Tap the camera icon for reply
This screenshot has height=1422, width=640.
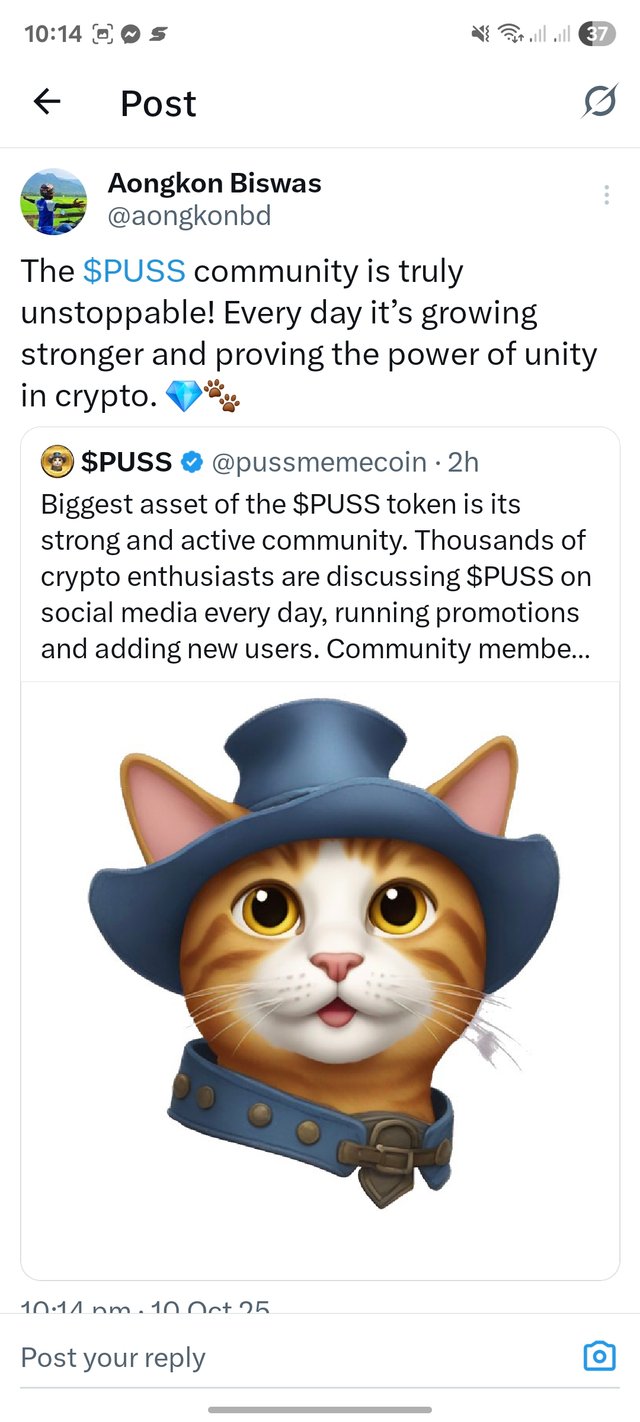pos(599,1356)
